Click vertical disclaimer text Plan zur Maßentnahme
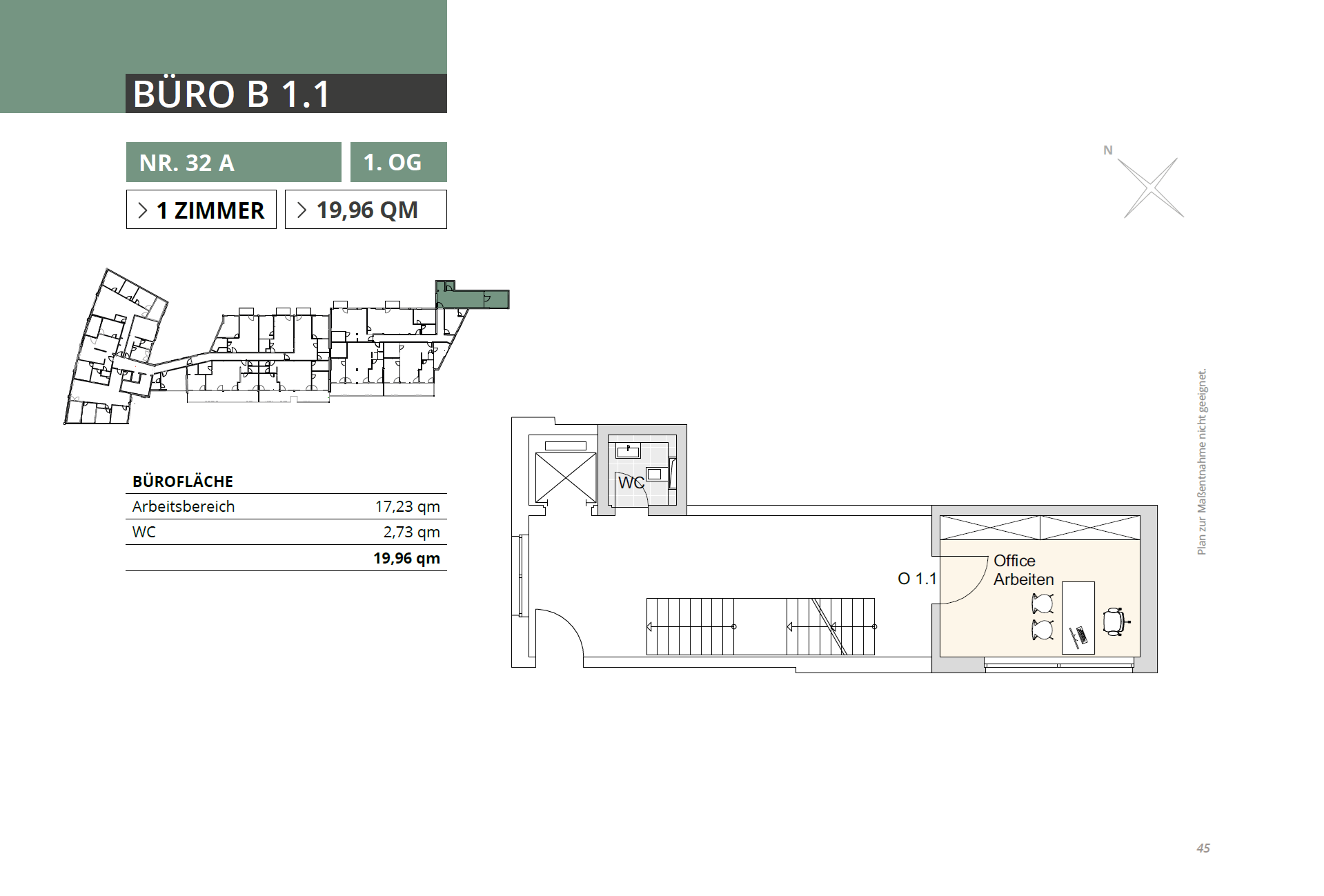This screenshot has width=1324, height=896. (1202, 462)
